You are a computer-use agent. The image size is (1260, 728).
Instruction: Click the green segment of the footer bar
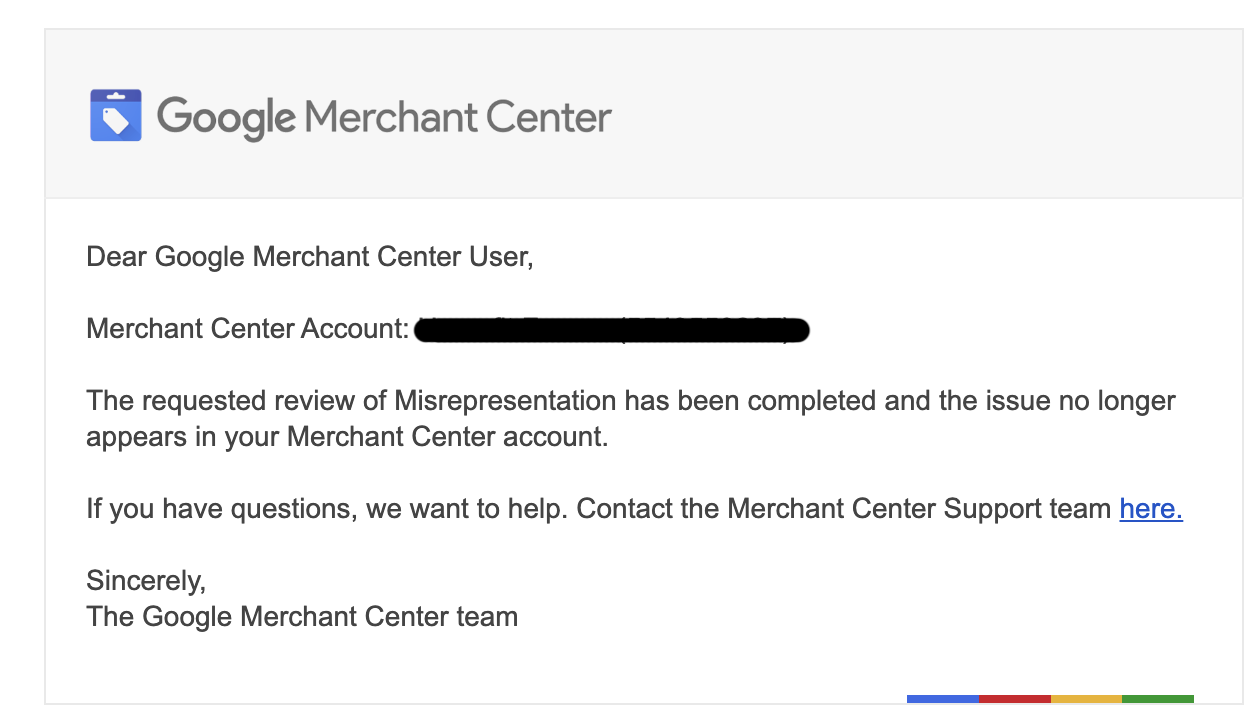point(1158,699)
